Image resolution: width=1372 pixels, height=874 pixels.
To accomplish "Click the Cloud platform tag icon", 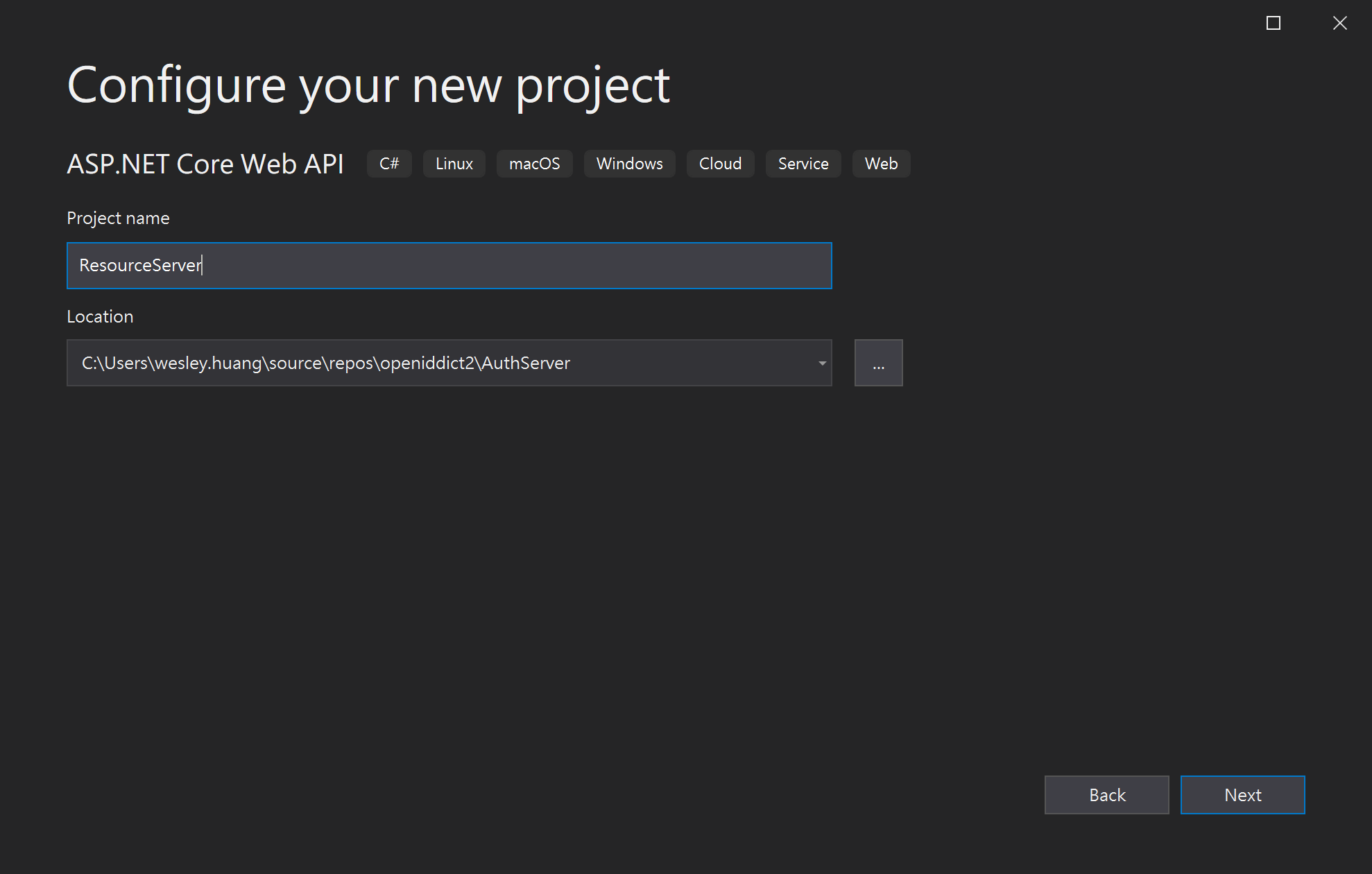I will 720,163.
